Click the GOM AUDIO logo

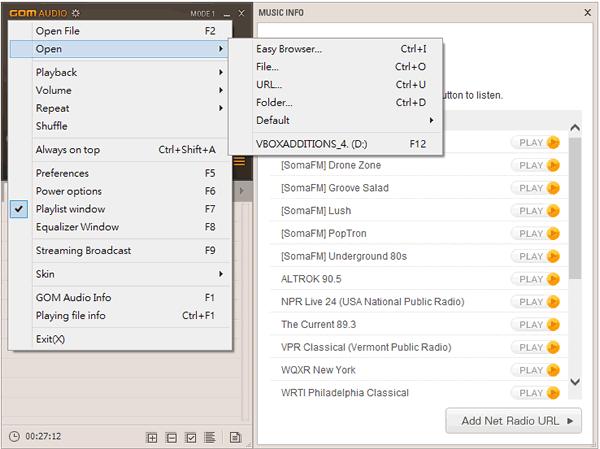[x=38, y=13]
